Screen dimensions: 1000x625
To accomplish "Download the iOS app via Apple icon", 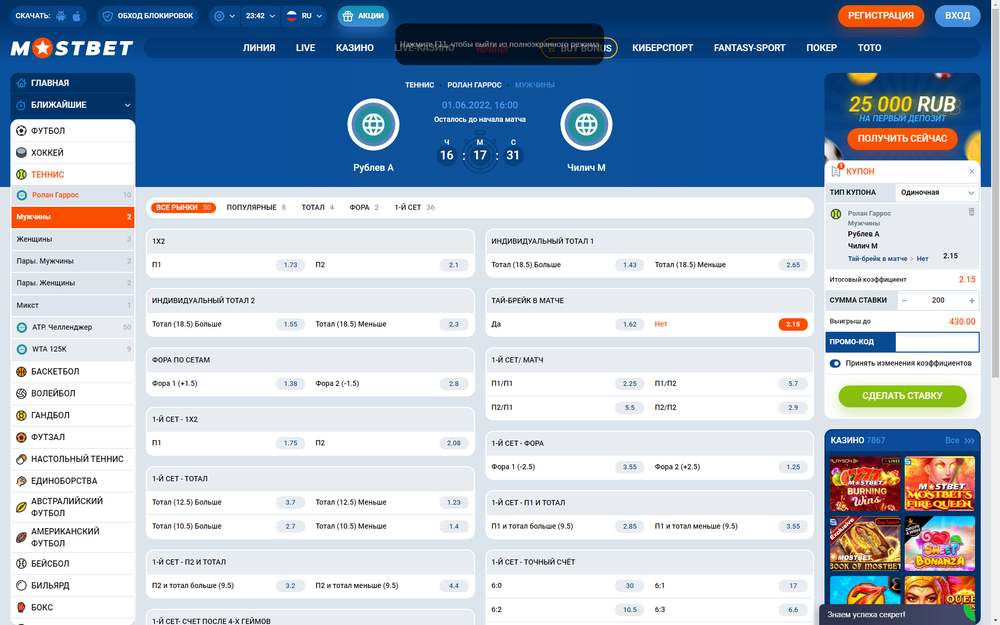I will [x=77, y=16].
